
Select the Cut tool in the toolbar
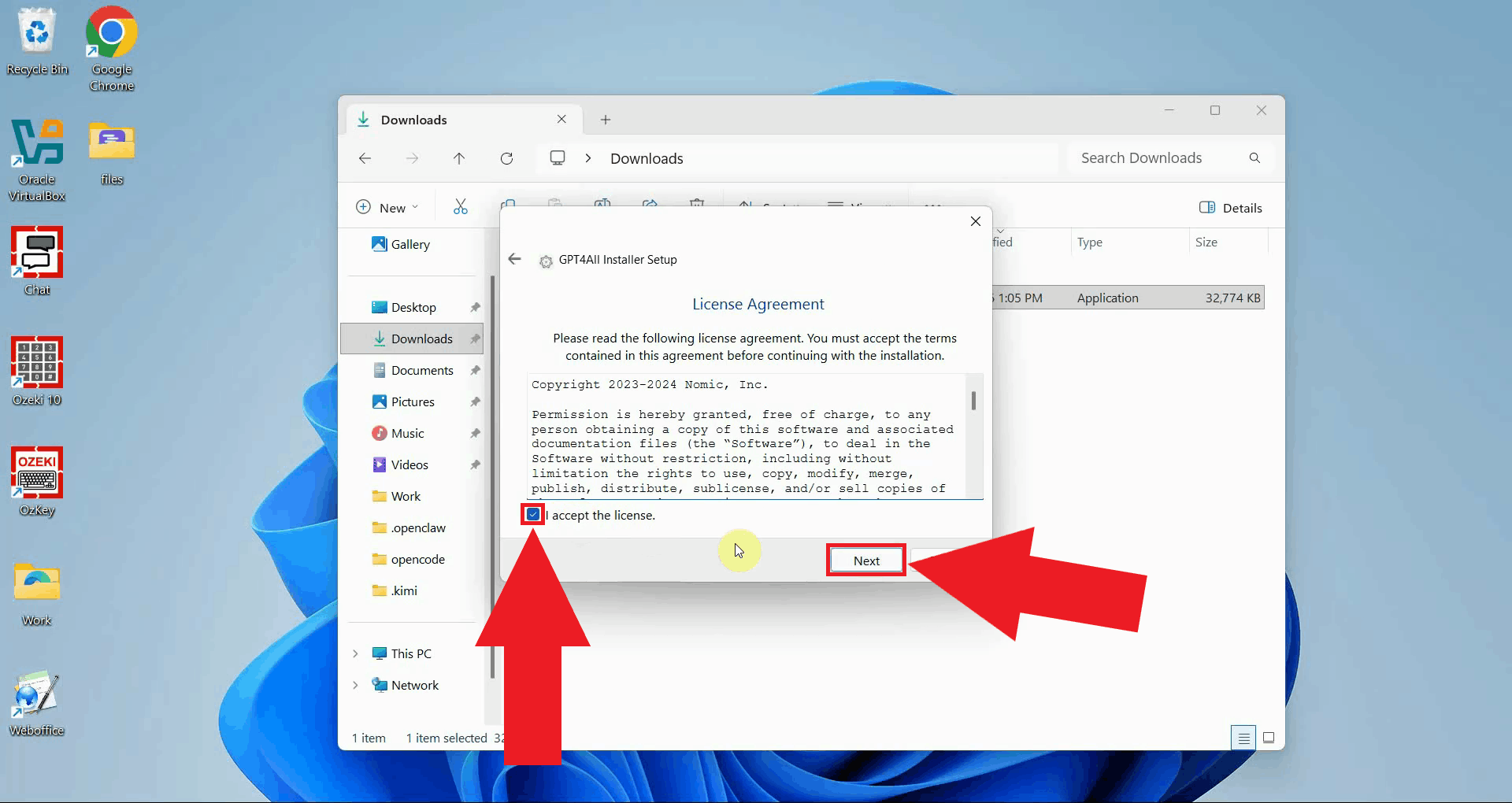(460, 205)
